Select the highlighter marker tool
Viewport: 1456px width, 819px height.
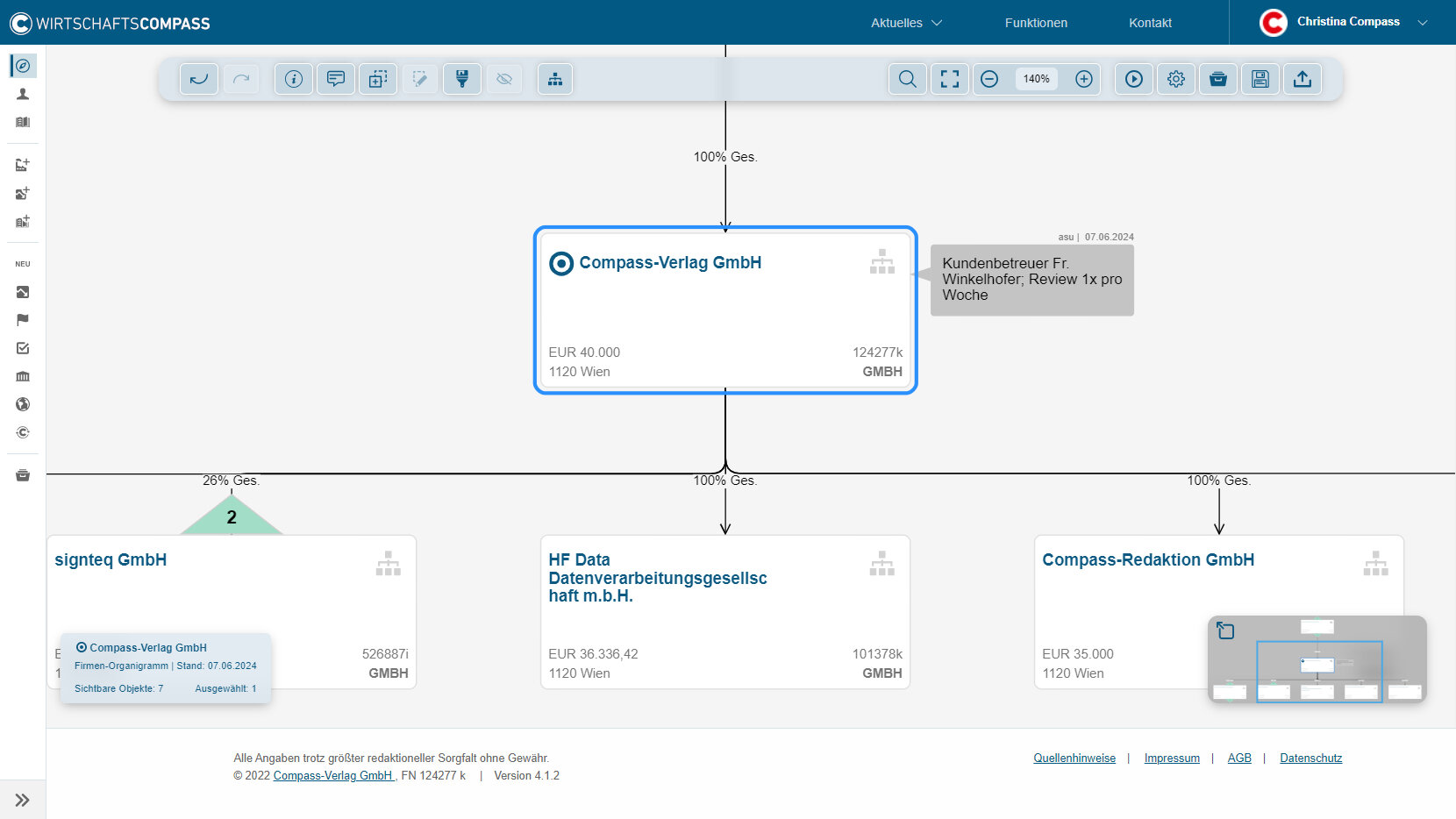(462, 79)
